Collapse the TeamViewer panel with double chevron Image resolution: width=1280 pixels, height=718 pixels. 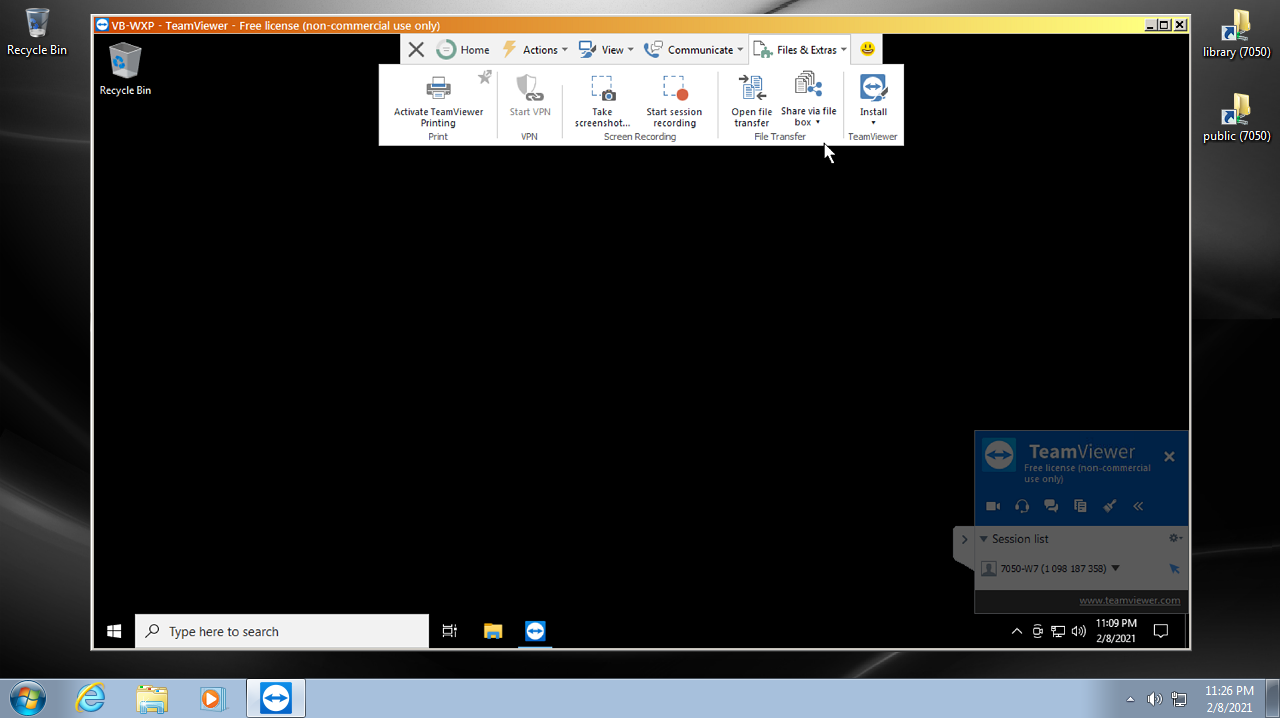pos(1138,506)
